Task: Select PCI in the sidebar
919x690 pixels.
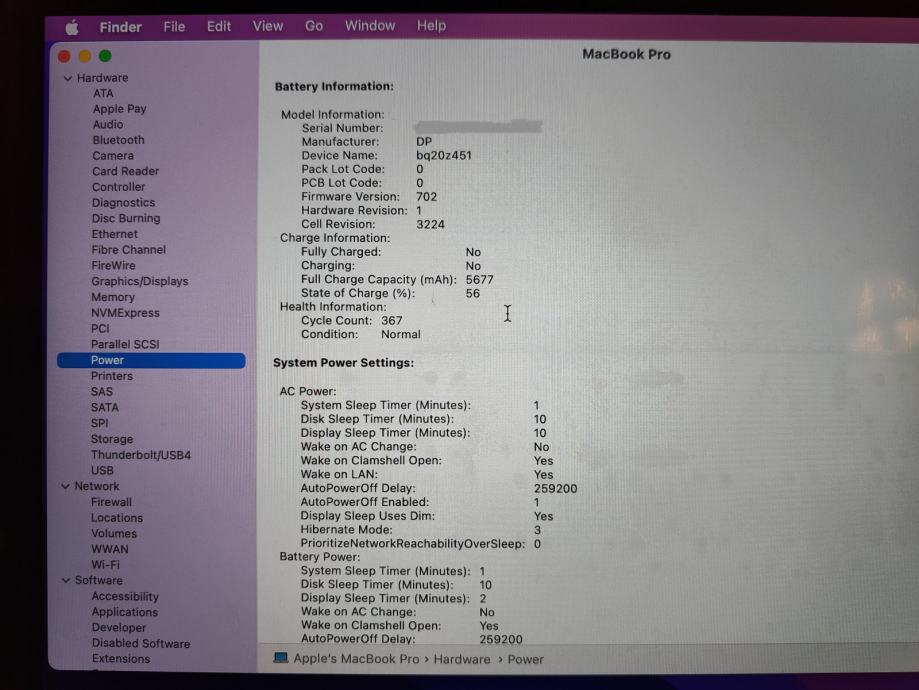Action: pyautogui.click(x=100, y=328)
